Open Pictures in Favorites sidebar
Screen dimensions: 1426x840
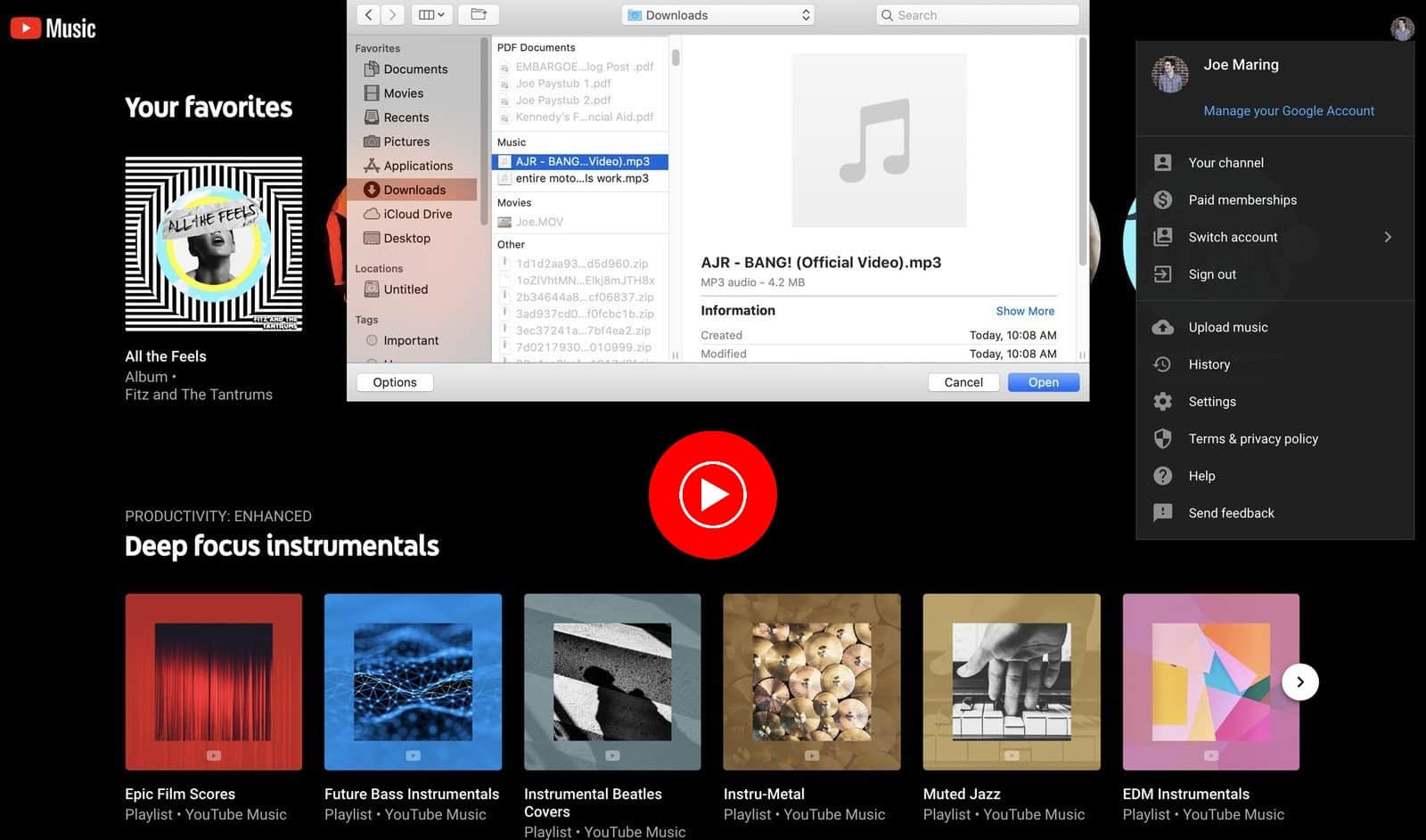click(x=406, y=141)
